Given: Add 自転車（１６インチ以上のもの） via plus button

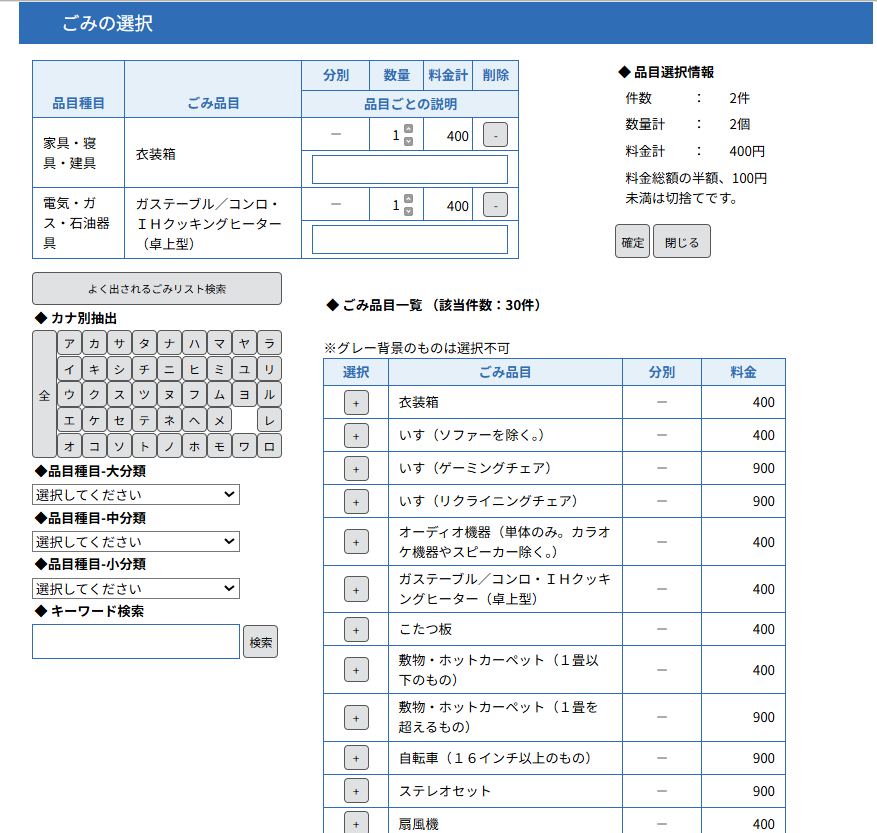Looking at the screenshot, I should 355,758.
